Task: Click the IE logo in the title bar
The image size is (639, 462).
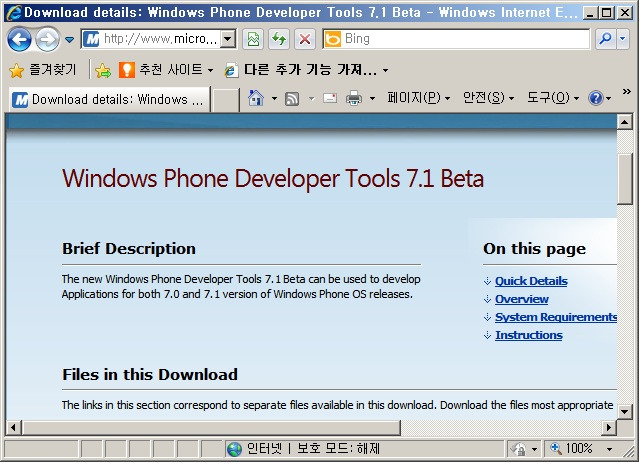Action: point(14,13)
